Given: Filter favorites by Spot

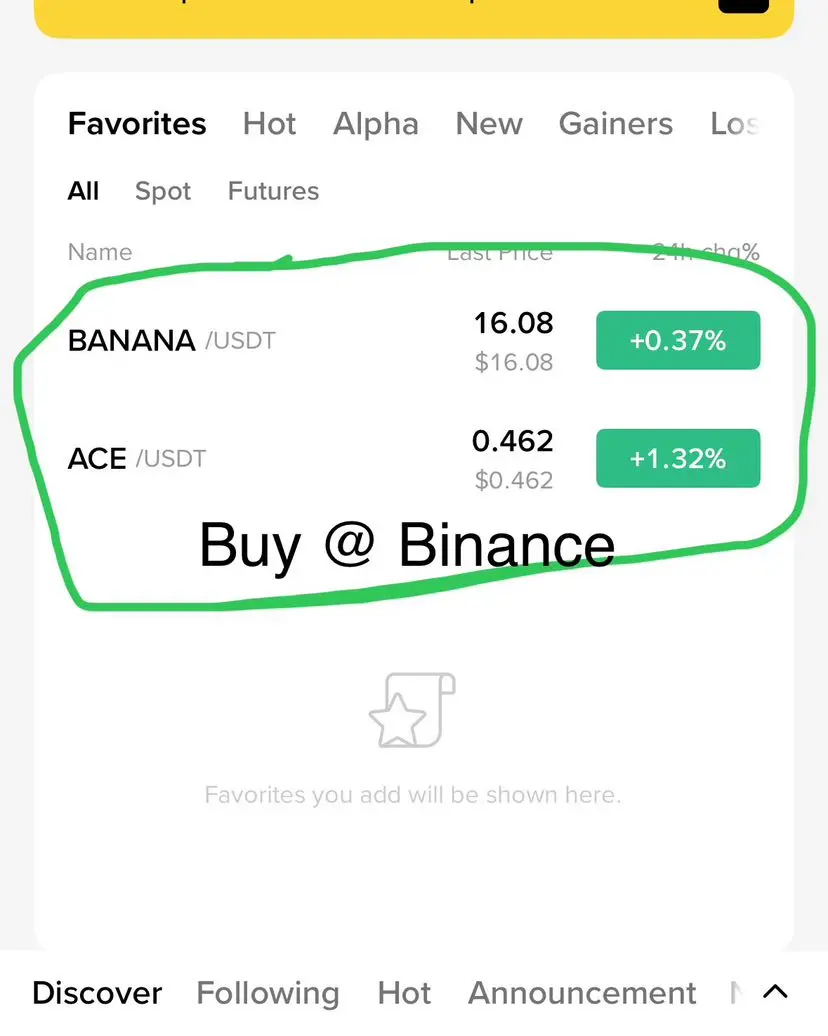Looking at the screenshot, I should [163, 191].
